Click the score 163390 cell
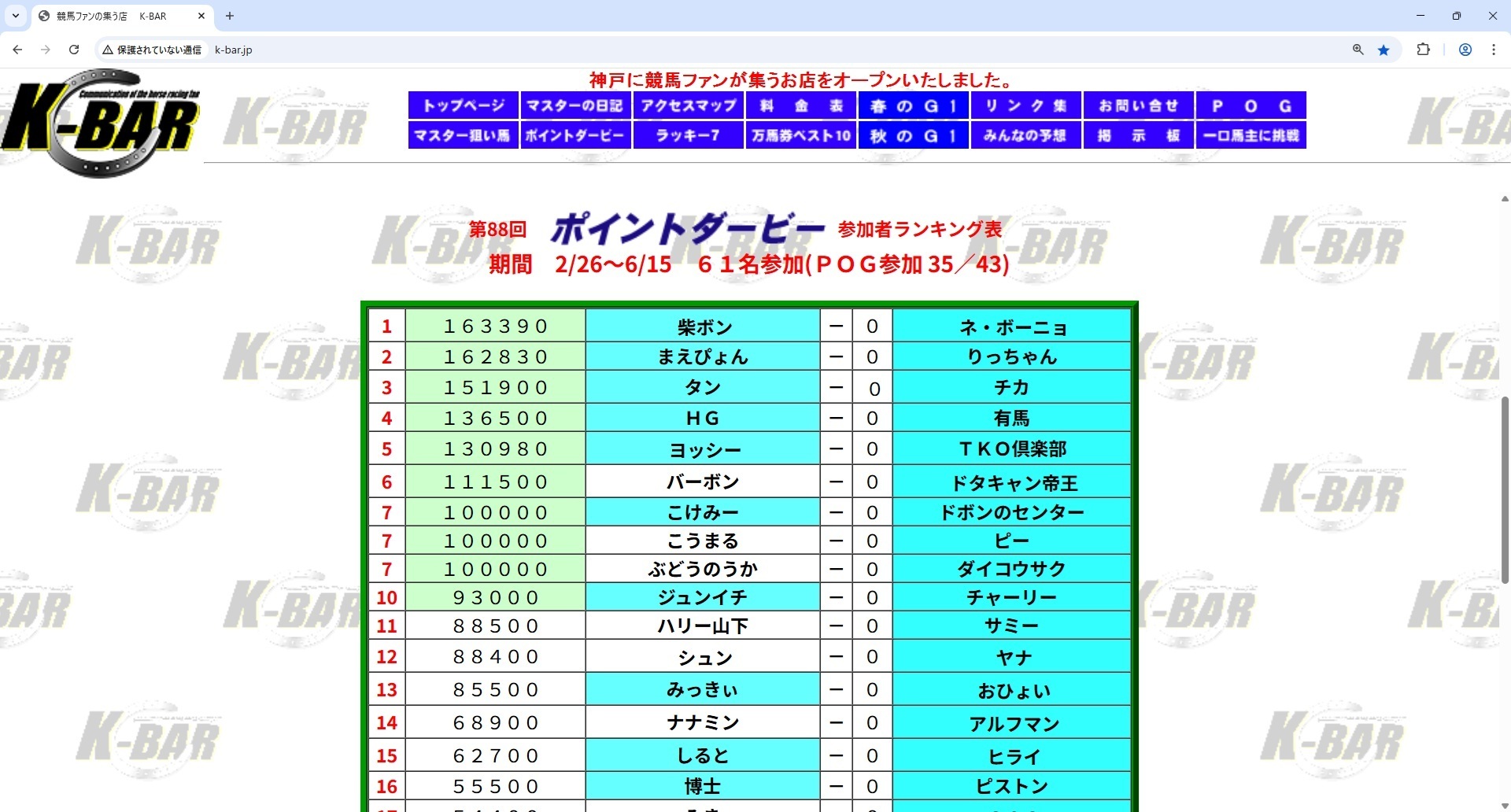This screenshot has width=1511, height=812. pos(496,326)
